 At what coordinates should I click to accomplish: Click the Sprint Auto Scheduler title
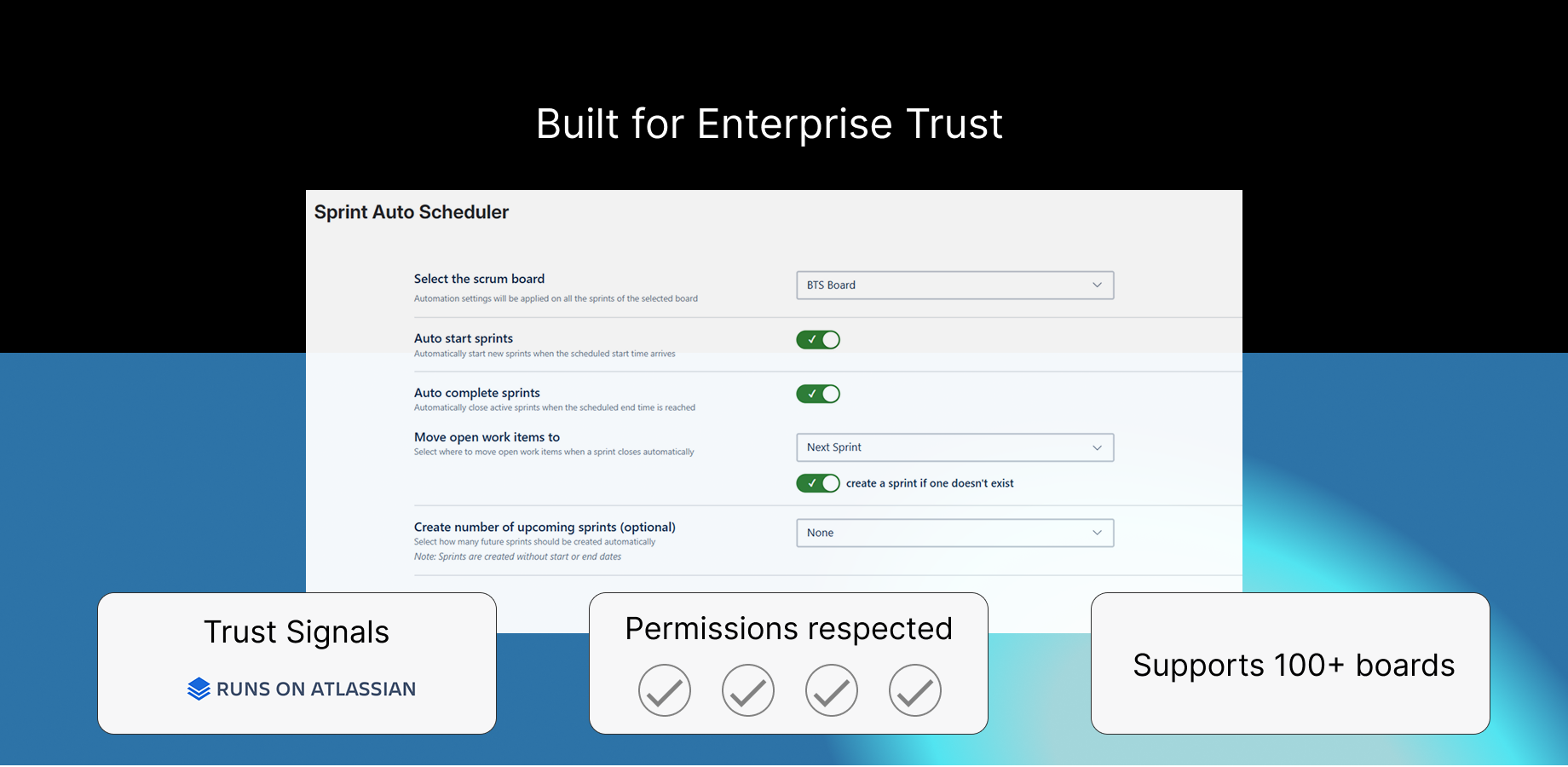pyautogui.click(x=412, y=211)
